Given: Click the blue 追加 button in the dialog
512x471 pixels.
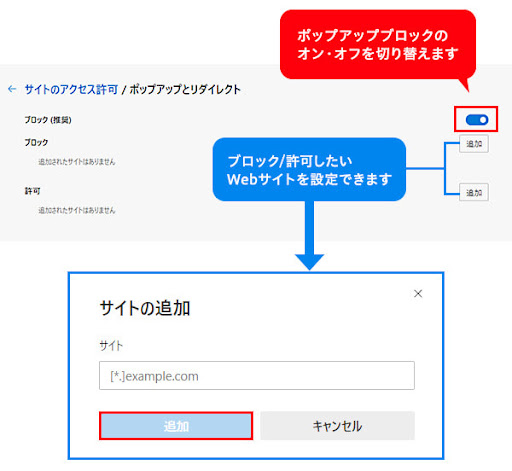Looking at the screenshot, I should tap(176, 426).
